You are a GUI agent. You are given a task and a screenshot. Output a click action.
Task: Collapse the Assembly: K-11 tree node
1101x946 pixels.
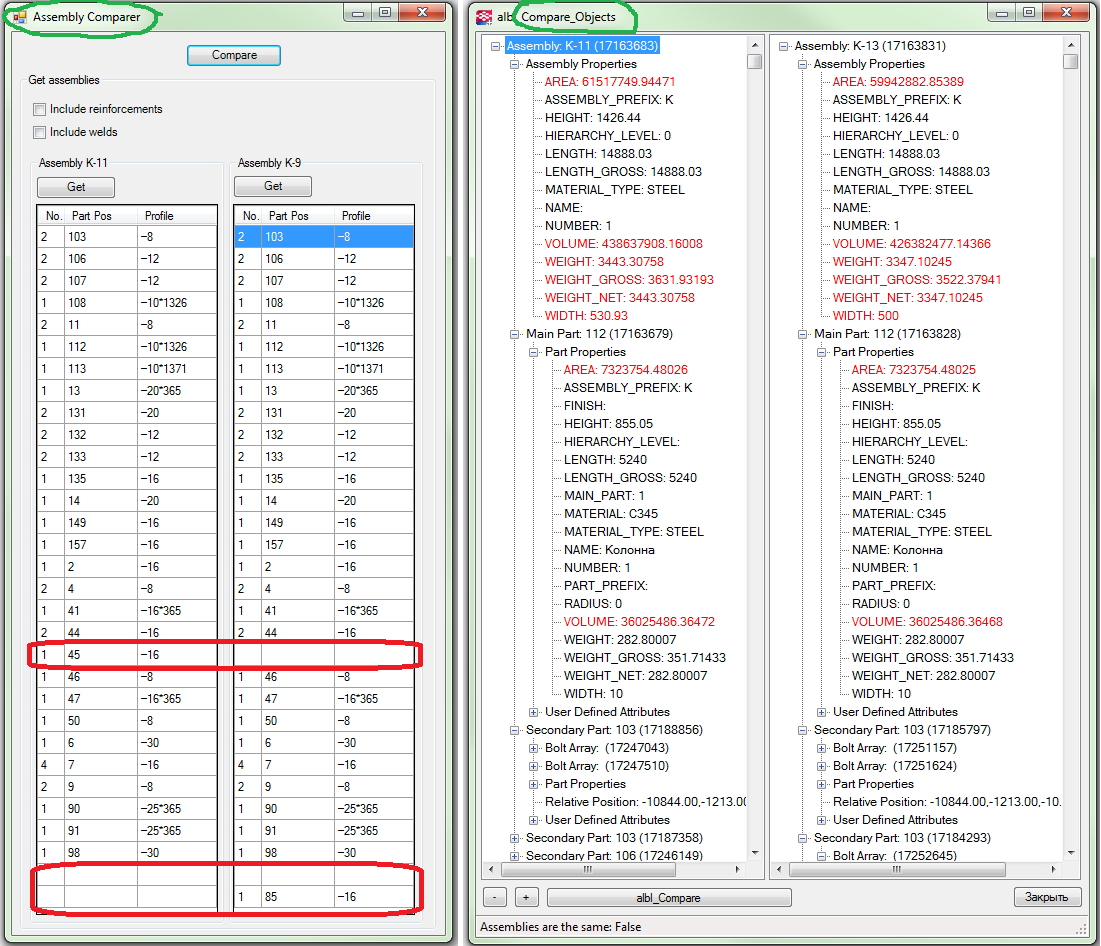click(x=495, y=46)
